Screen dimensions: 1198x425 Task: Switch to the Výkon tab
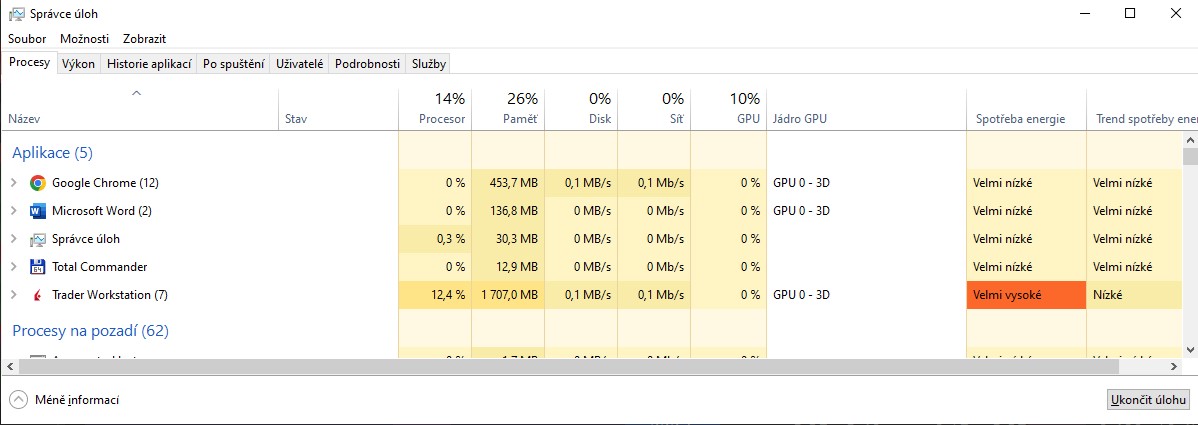[x=78, y=64]
